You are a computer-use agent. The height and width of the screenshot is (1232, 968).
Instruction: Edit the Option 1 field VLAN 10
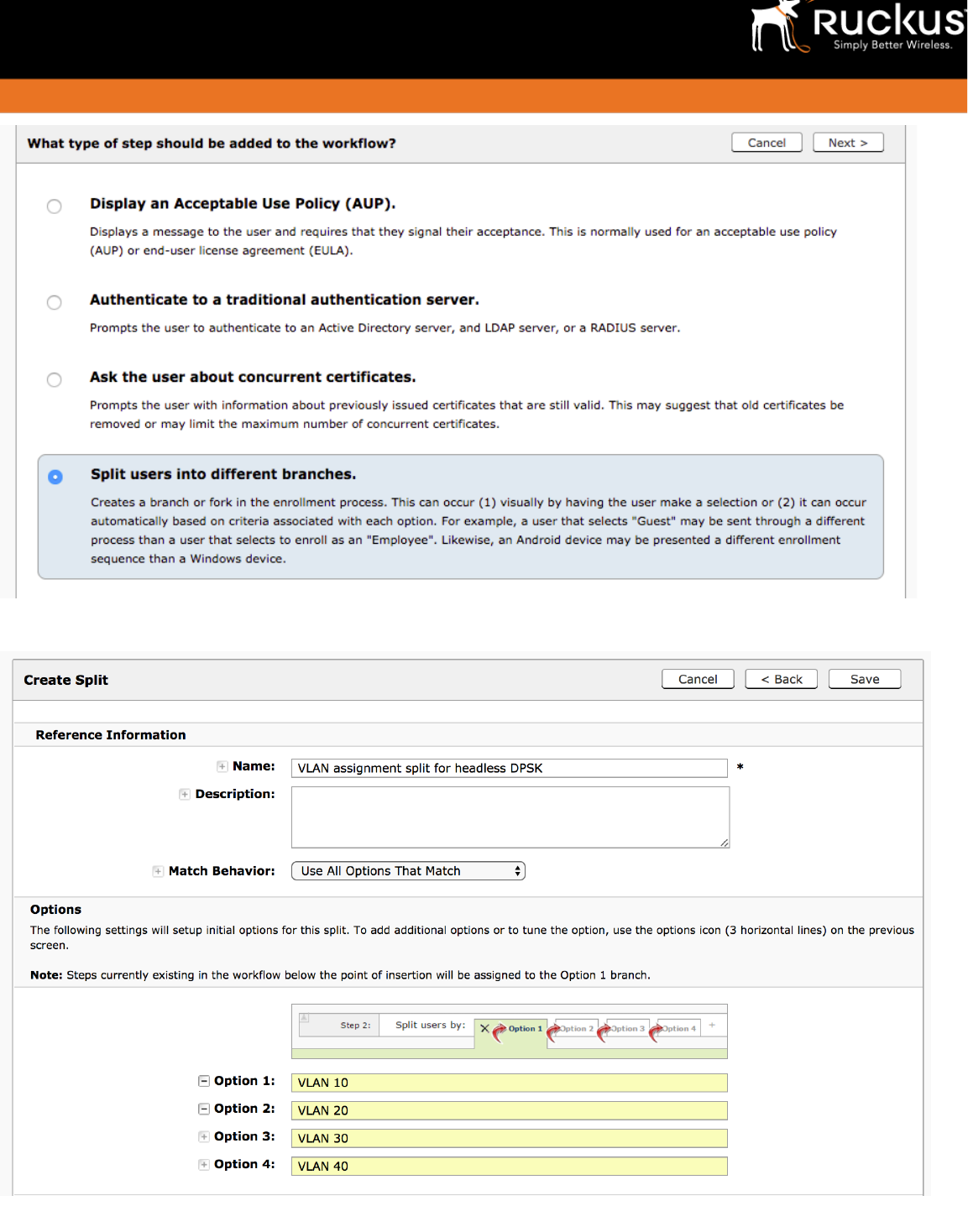point(509,1083)
